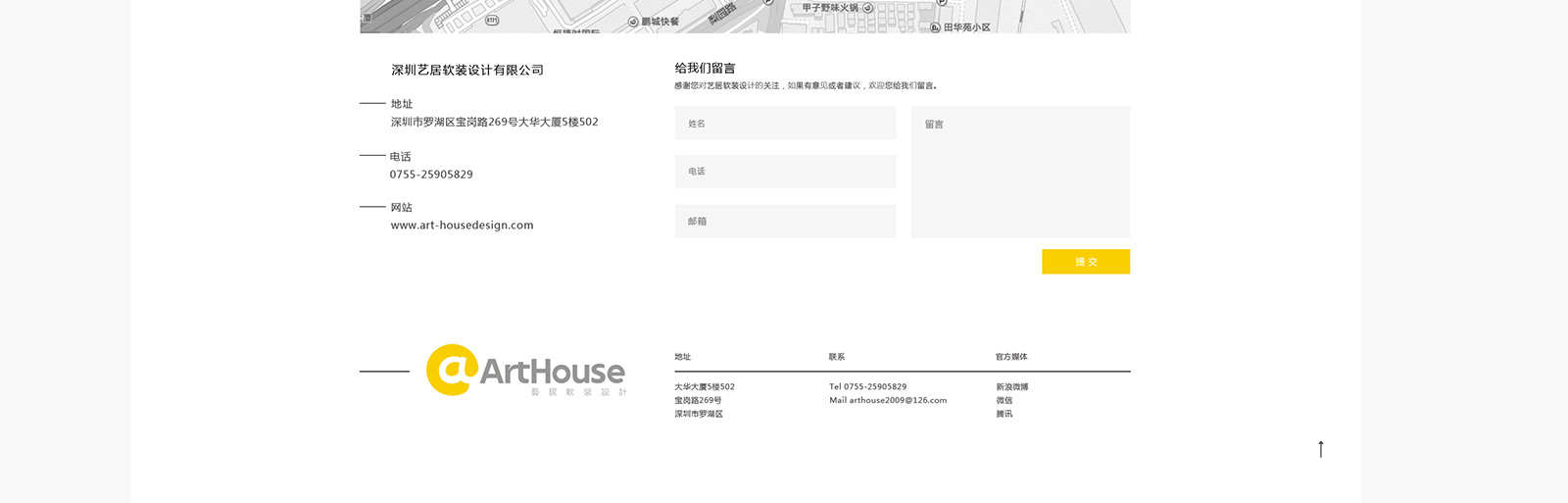Open the 腾讯 link in footer
1568x503 pixels.
pyautogui.click(x=1004, y=415)
